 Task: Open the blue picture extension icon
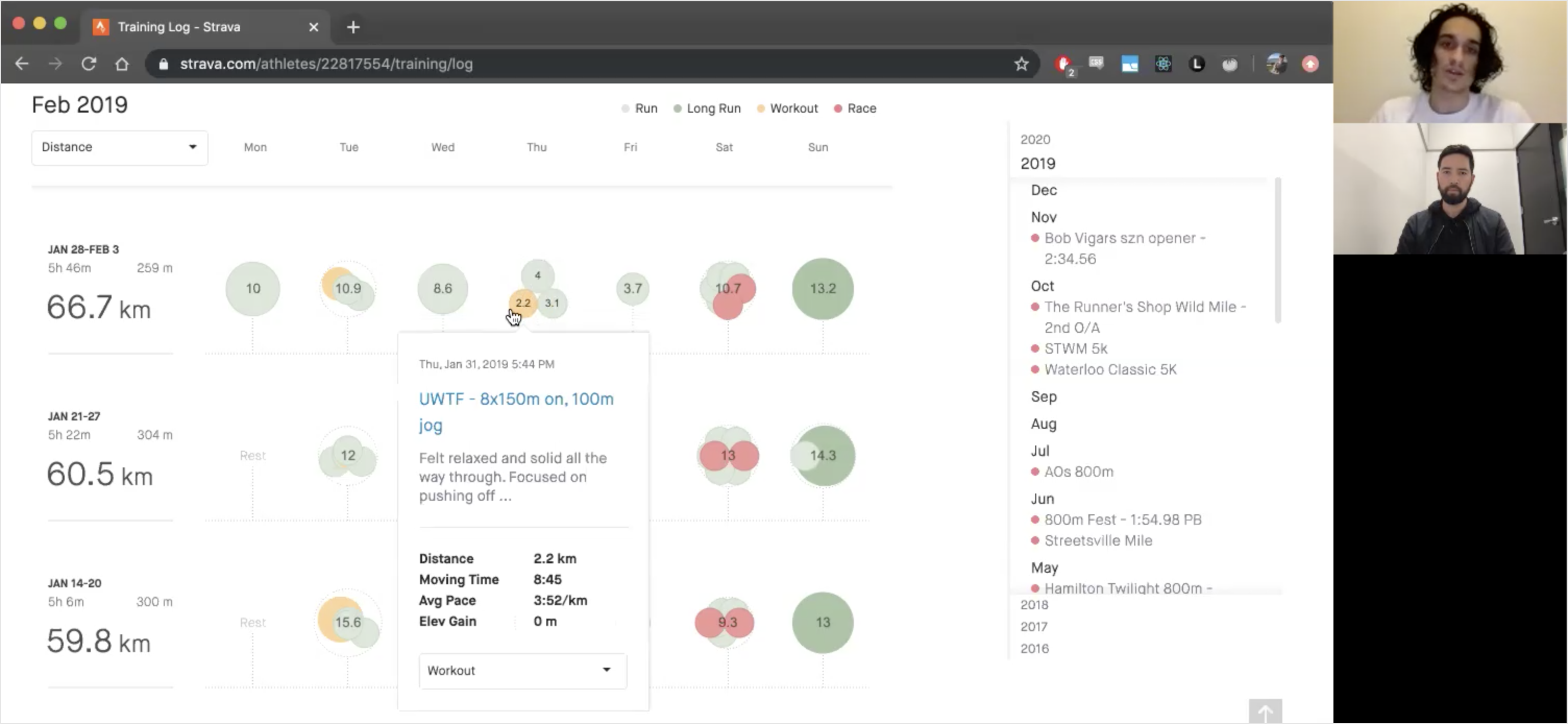coord(1130,64)
